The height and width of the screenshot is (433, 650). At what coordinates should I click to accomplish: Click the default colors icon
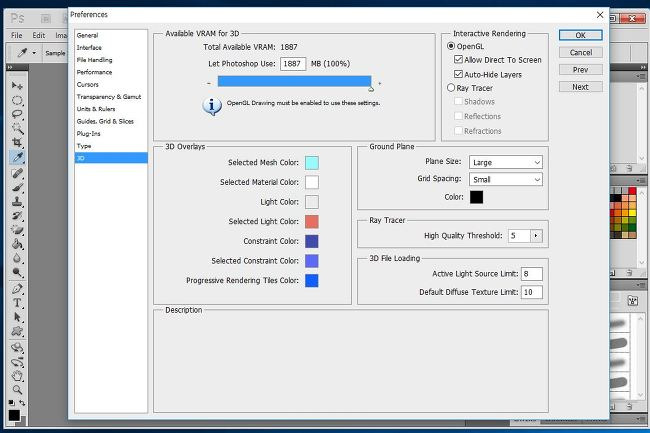click(x=11, y=403)
